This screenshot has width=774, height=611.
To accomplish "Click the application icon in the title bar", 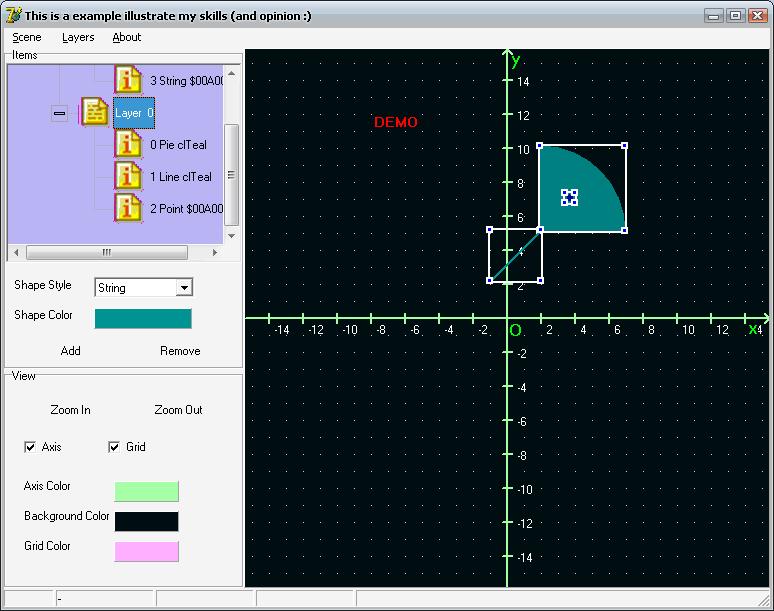I will [13, 15].
